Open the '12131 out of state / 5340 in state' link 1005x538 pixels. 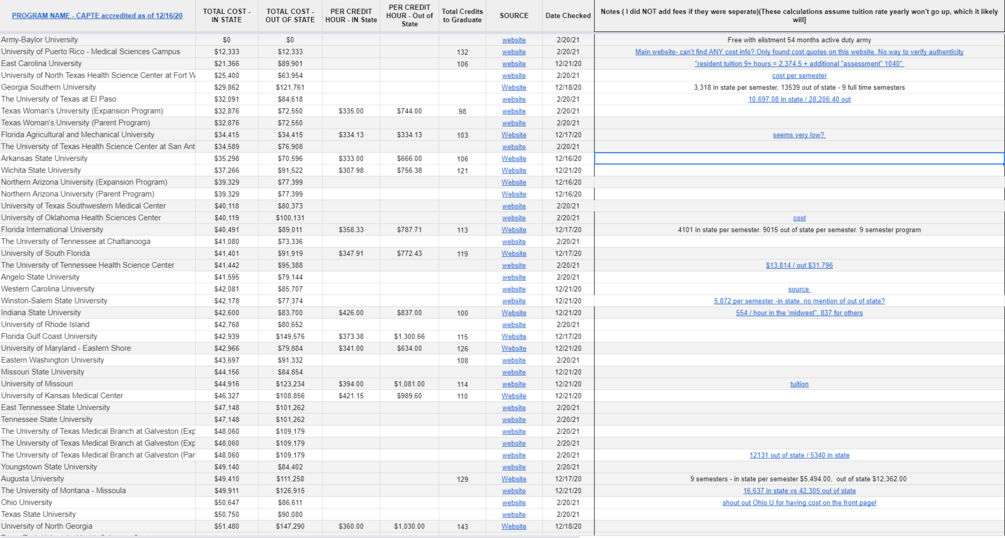click(x=799, y=455)
